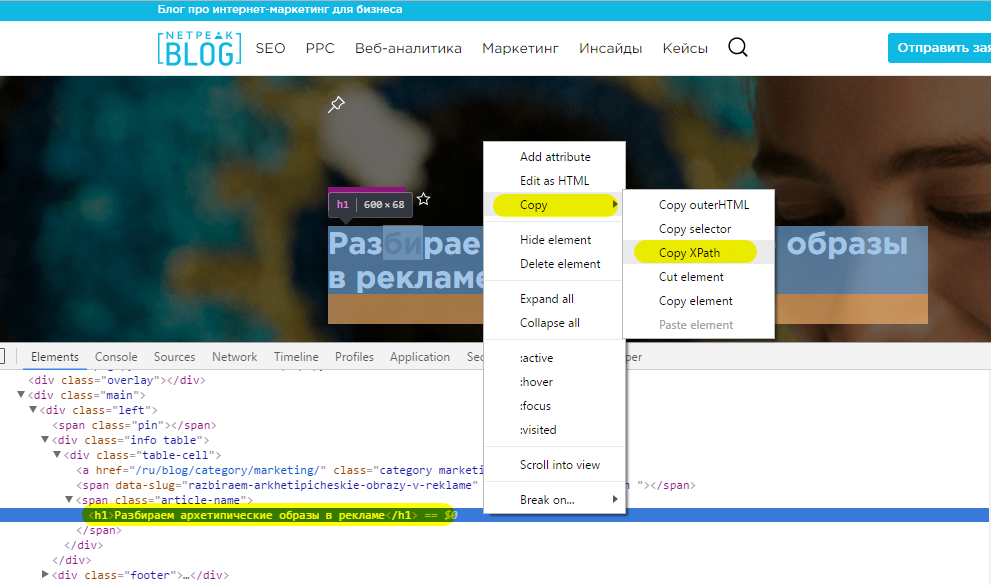
Task: Go to Маркетинг section
Action: pos(520,48)
